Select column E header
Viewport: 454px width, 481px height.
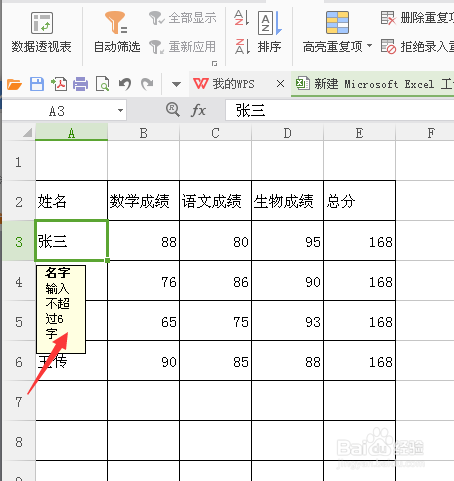359,132
